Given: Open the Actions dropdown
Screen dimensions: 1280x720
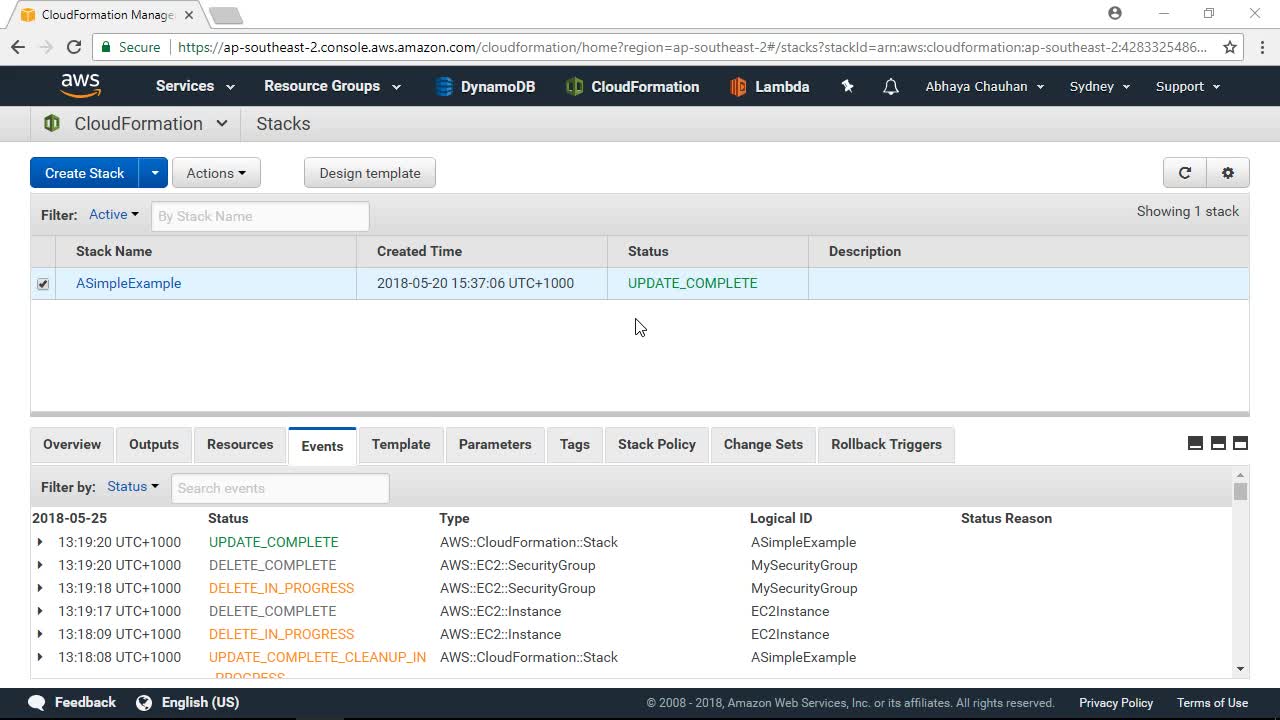Looking at the screenshot, I should pyautogui.click(x=216, y=173).
